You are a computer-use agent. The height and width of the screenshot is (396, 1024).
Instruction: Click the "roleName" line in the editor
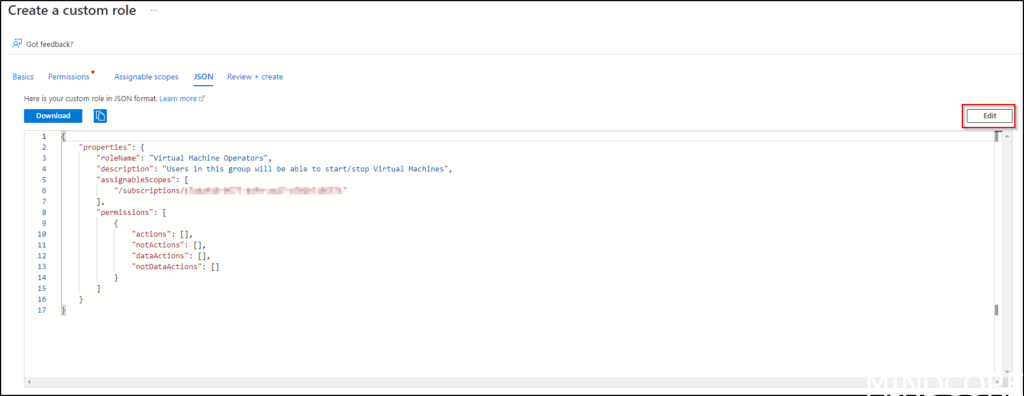(x=184, y=157)
